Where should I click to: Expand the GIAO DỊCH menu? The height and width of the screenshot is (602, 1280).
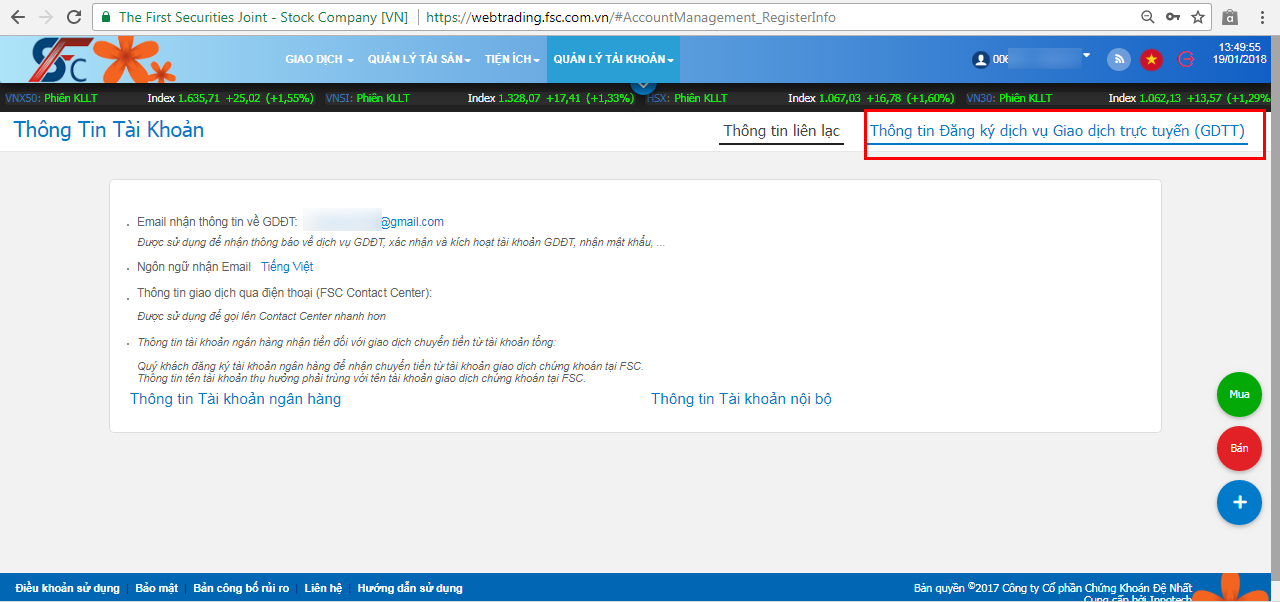[x=320, y=60]
